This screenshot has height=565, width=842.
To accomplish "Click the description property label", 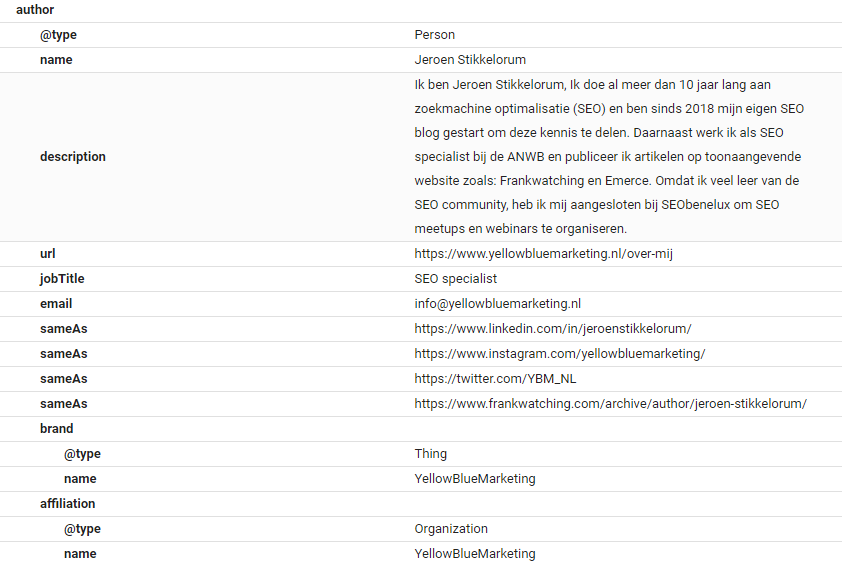I will pyautogui.click(x=73, y=157).
